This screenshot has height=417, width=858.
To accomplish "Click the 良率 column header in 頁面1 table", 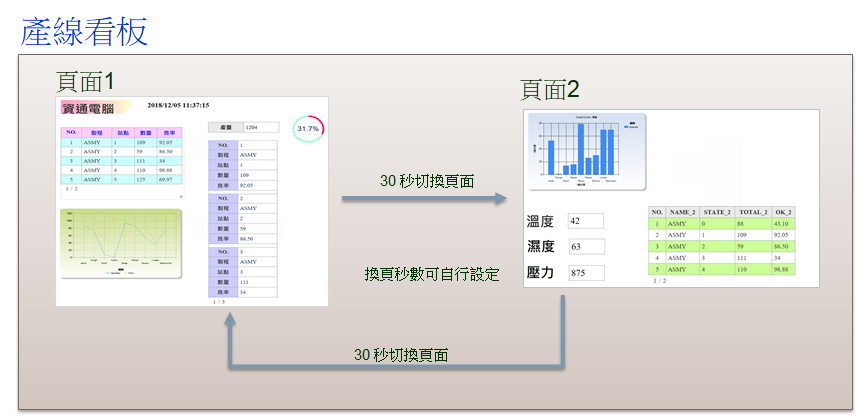I will [x=171, y=132].
